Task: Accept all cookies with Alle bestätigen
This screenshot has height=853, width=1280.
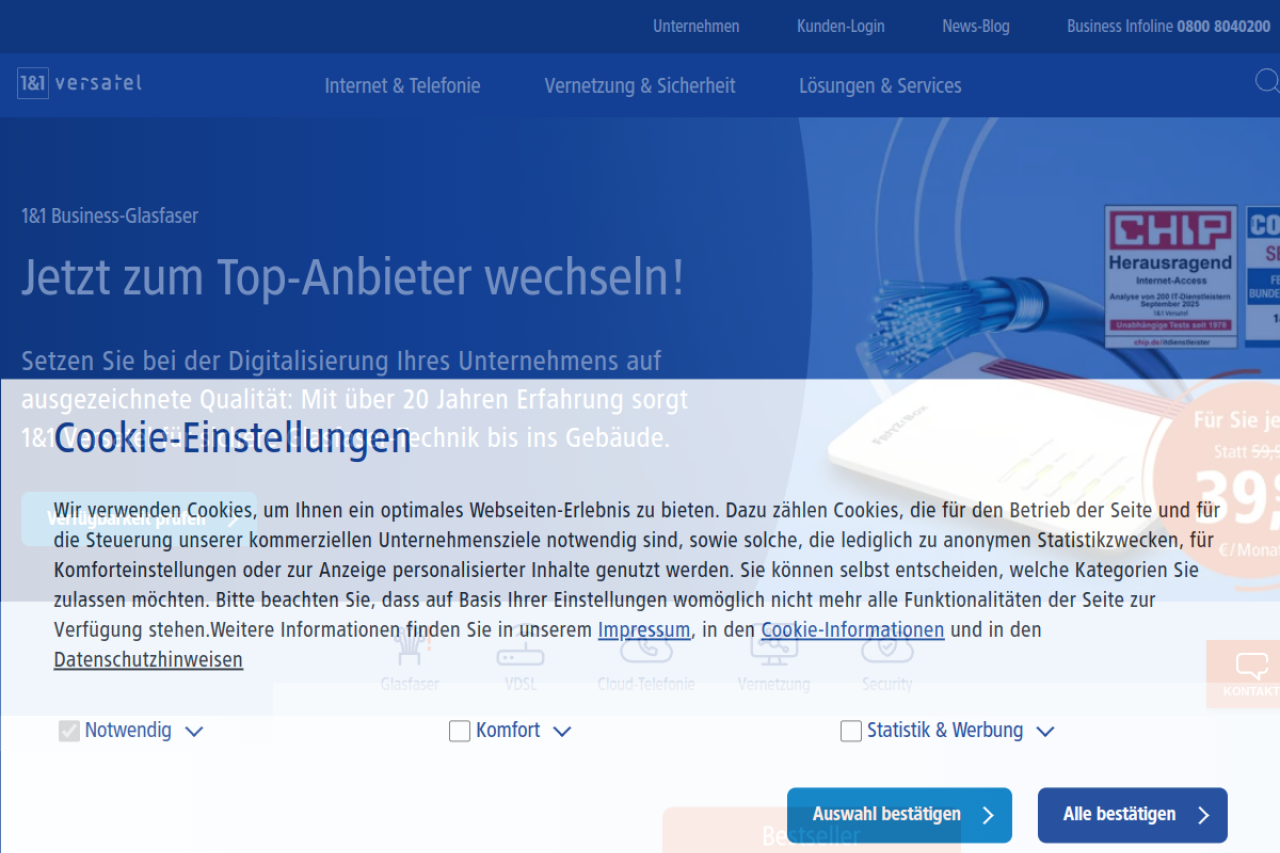Action: pyautogui.click(x=1132, y=815)
